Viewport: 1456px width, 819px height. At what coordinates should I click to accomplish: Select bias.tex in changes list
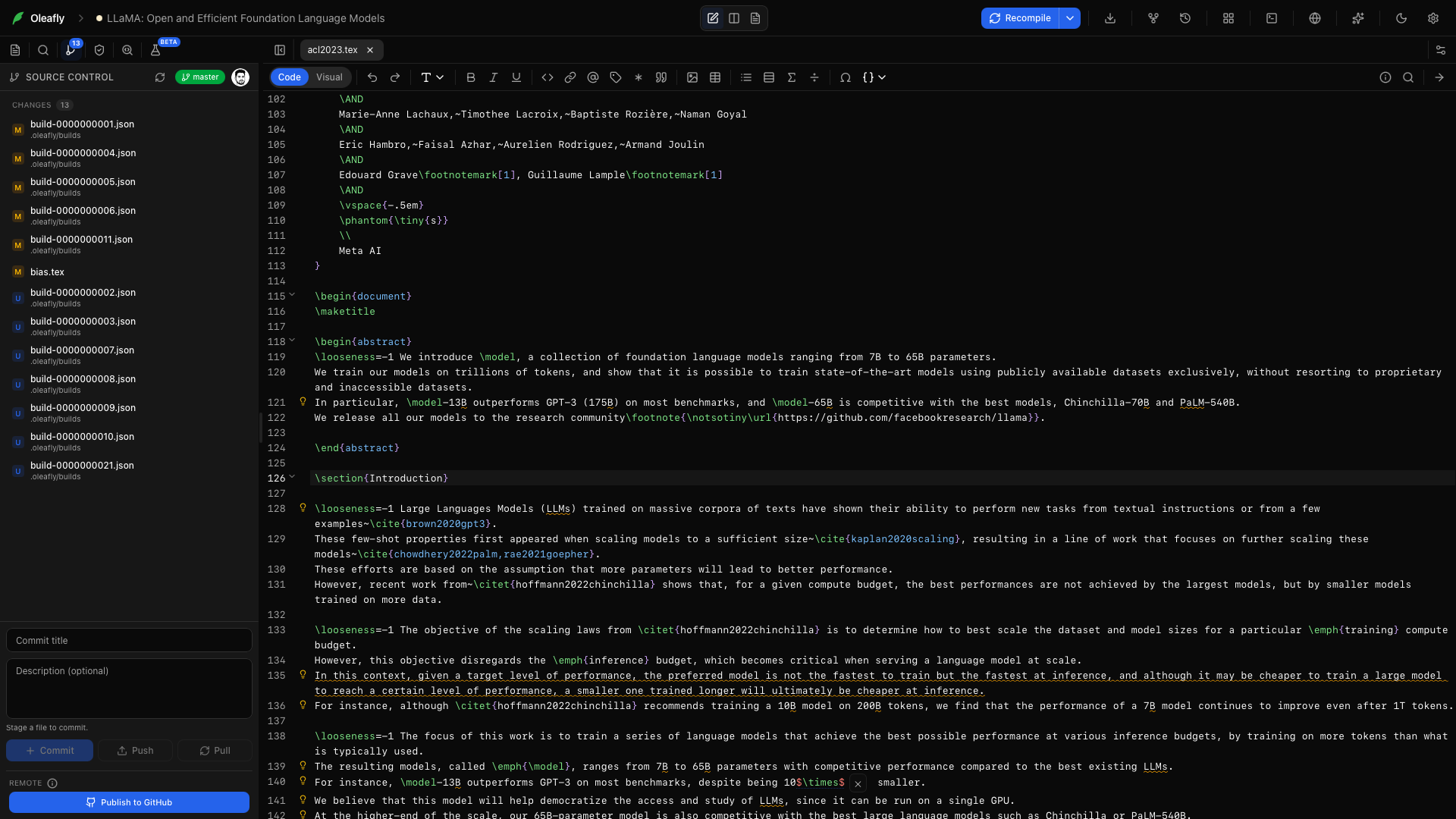[129, 272]
